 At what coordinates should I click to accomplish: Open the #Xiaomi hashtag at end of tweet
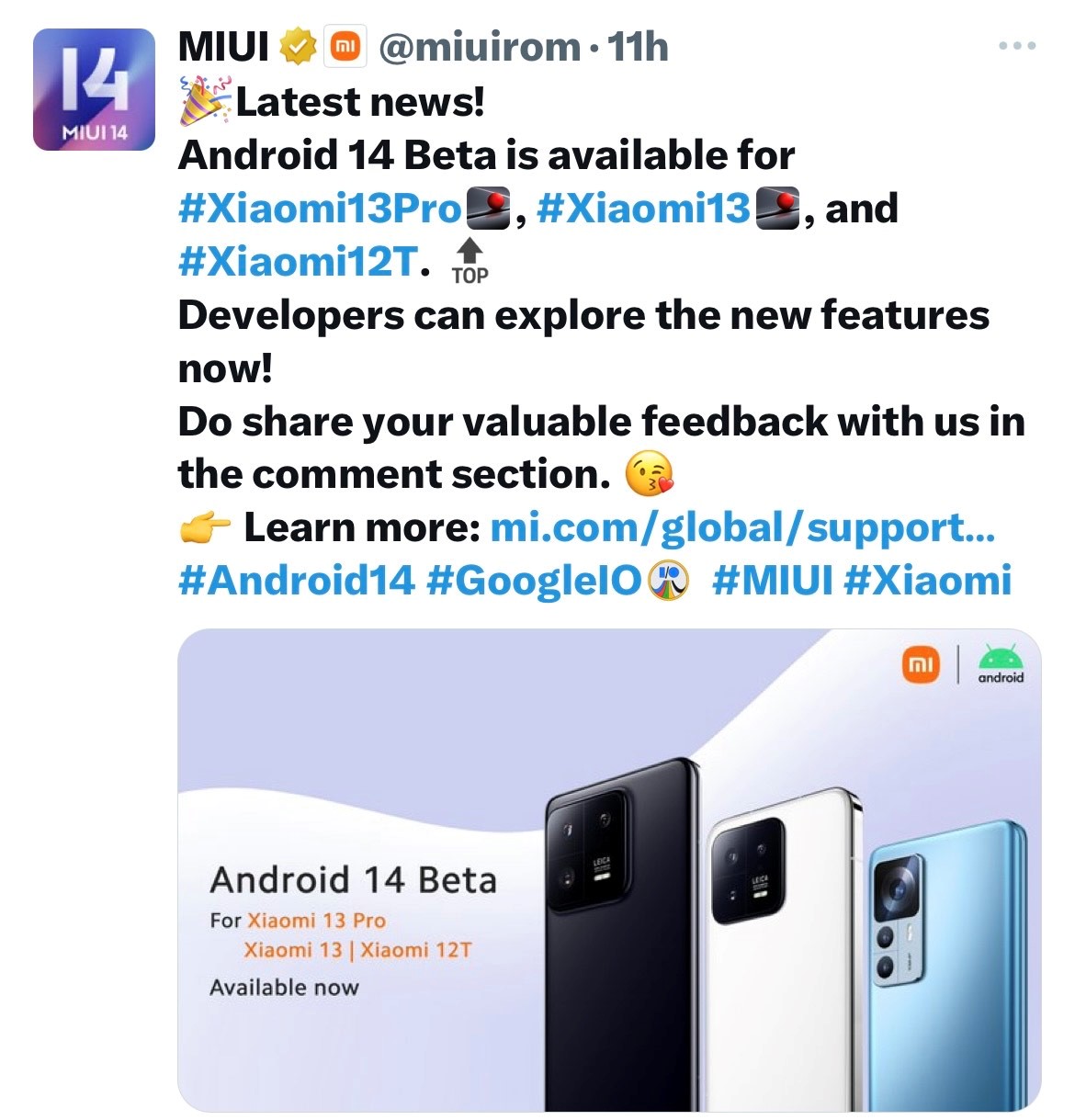click(926, 581)
